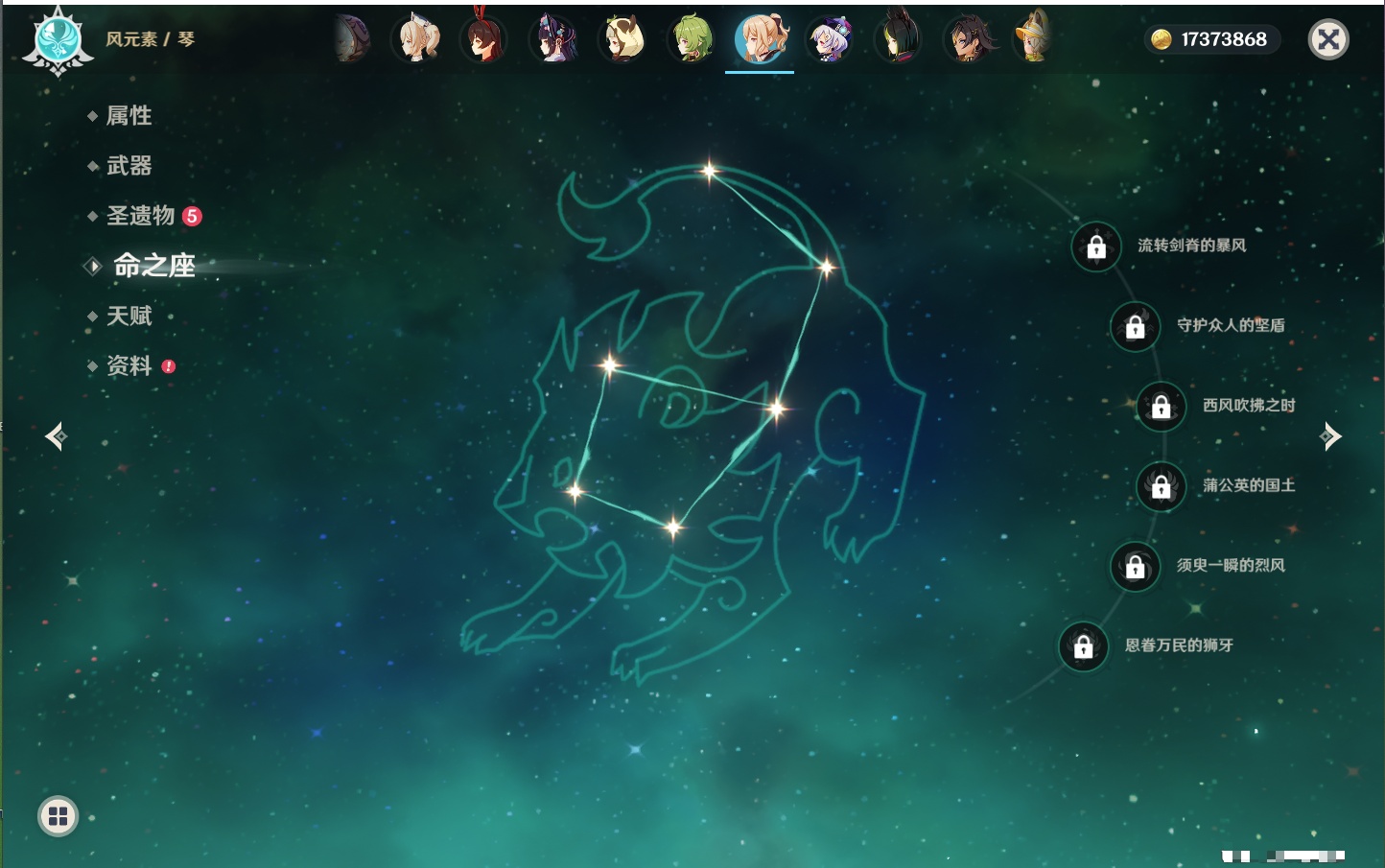Select the avatar wearing a cream eared hood
The width and height of the screenshot is (1385, 868).
coord(623,38)
